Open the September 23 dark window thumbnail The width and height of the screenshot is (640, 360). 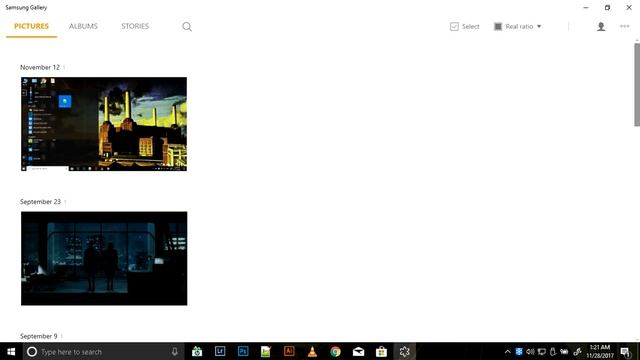104,258
